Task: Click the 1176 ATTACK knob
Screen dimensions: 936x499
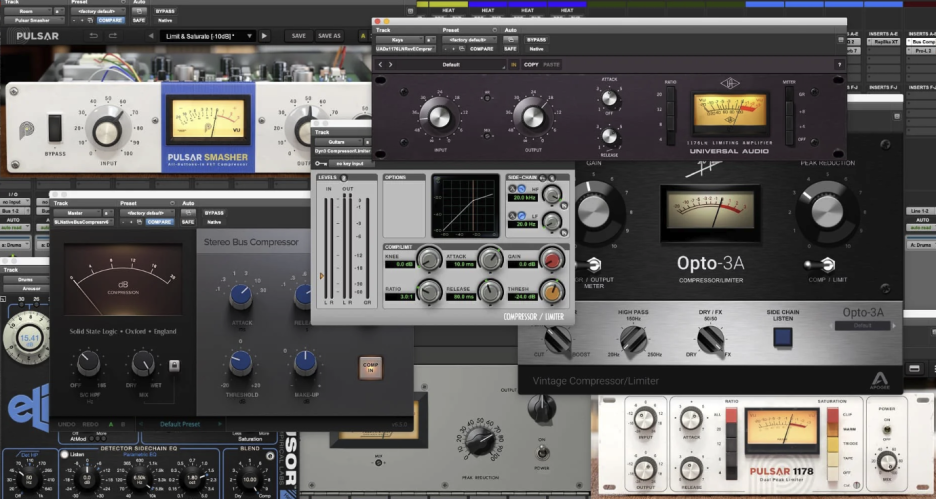Action: coord(609,98)
